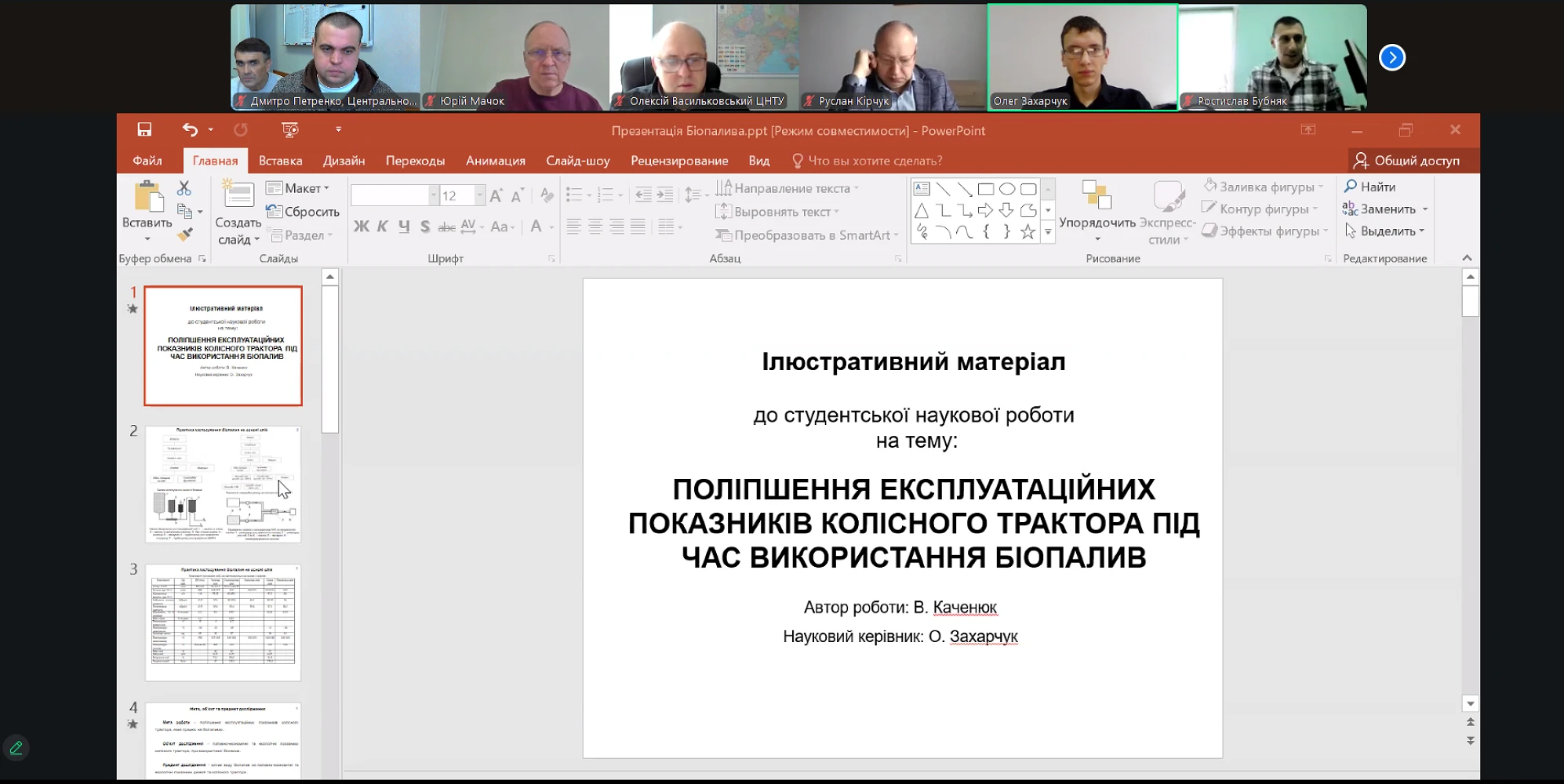The width and height of the screenshot is (1564, 784).
Task: Click the Cut scissors icon
Action: (184, 188)
